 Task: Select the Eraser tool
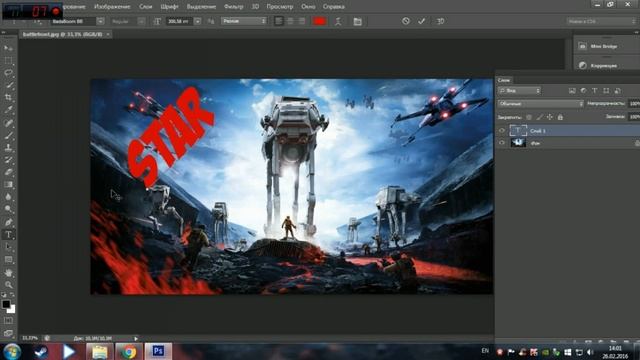pyautogui.click(x=8, y=172)
